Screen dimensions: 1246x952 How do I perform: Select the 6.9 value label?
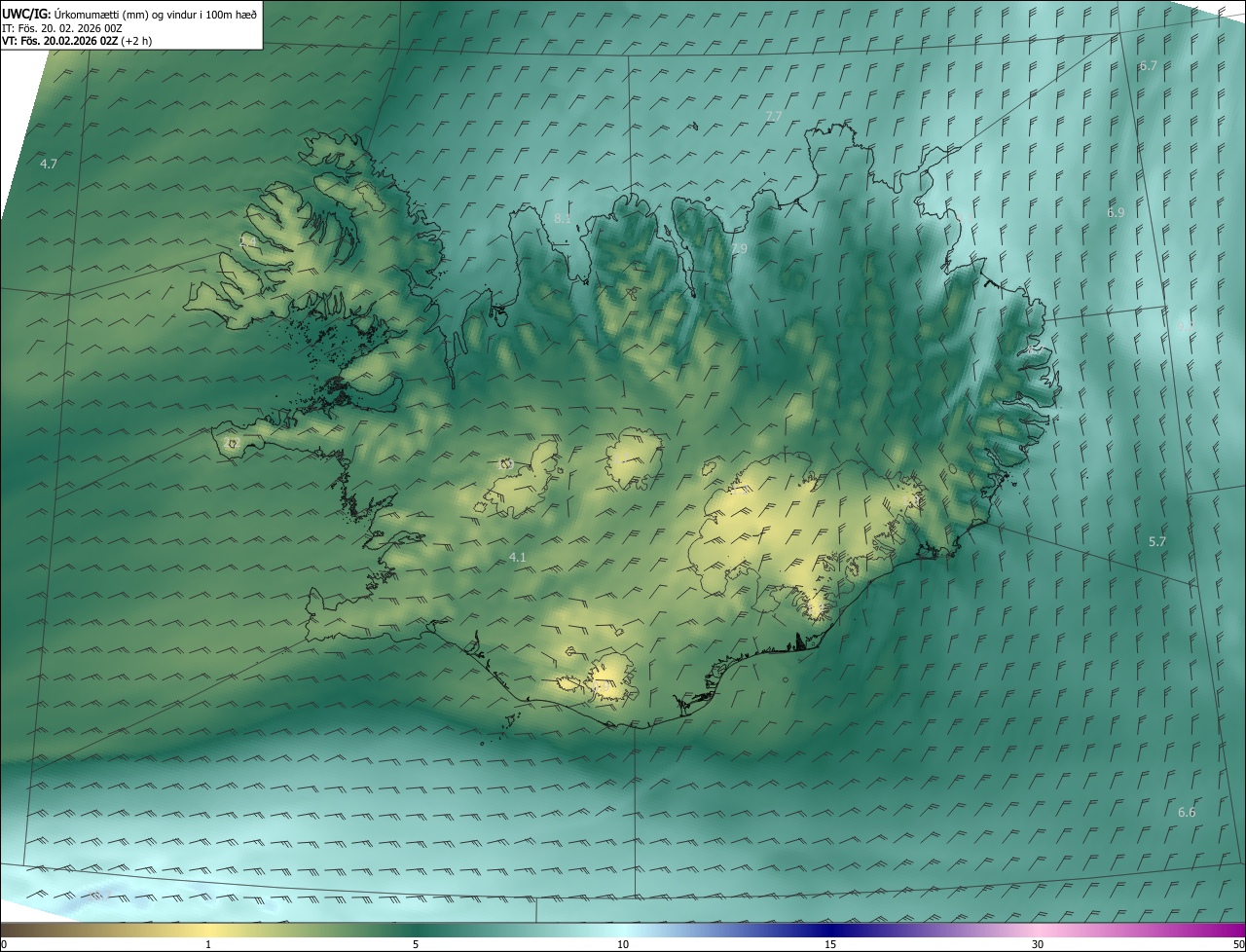tap(1116, 212)
